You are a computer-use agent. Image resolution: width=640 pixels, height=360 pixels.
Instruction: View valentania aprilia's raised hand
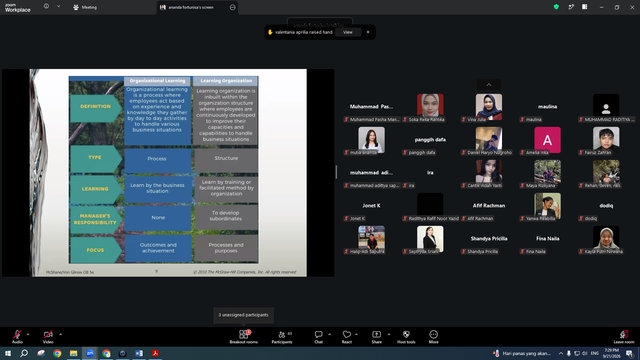click(x=347, y=32)
